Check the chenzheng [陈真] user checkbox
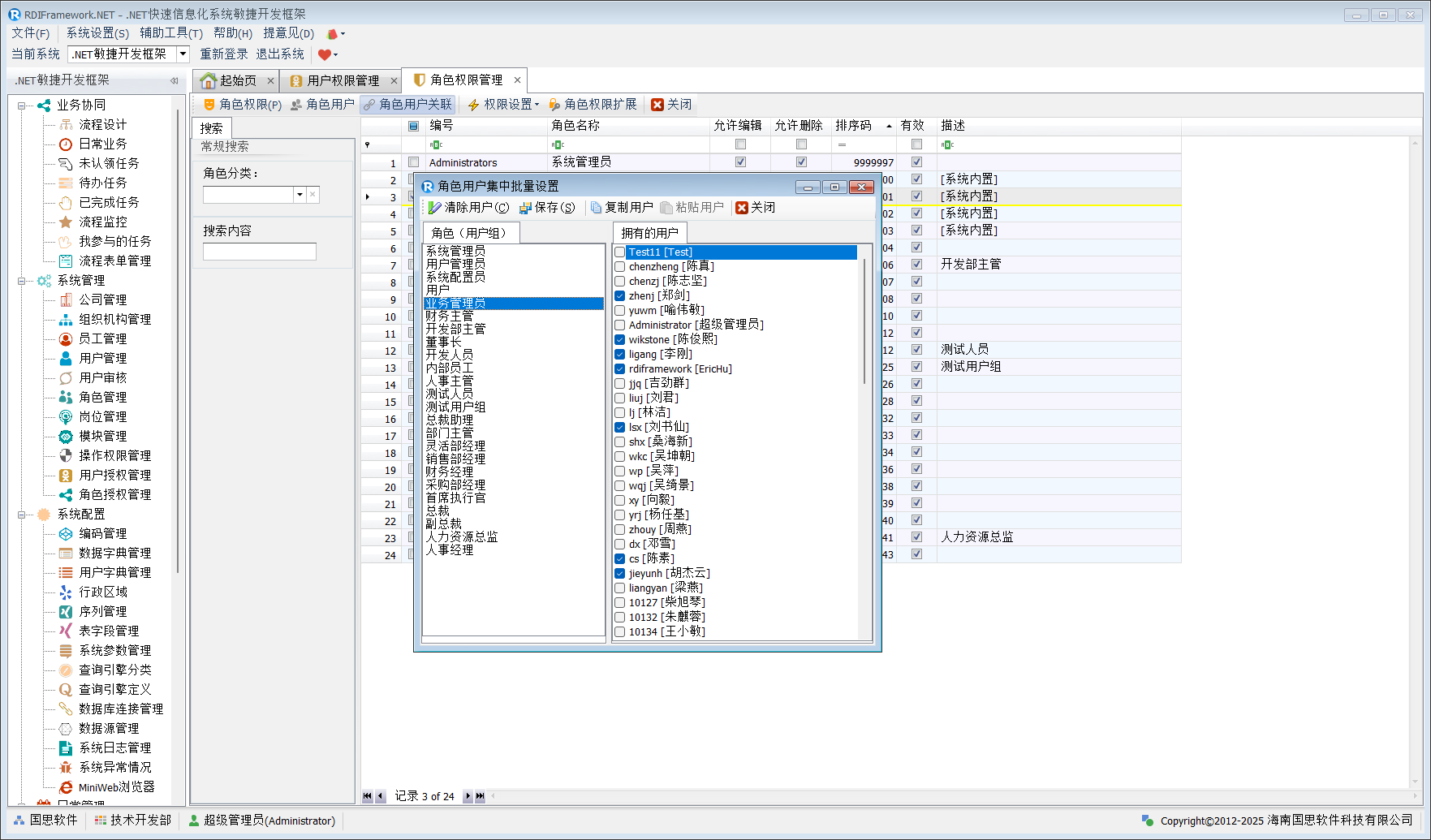Image resolution: width=1431 pixels, height=840 pixels. click(x=620, y=267)
